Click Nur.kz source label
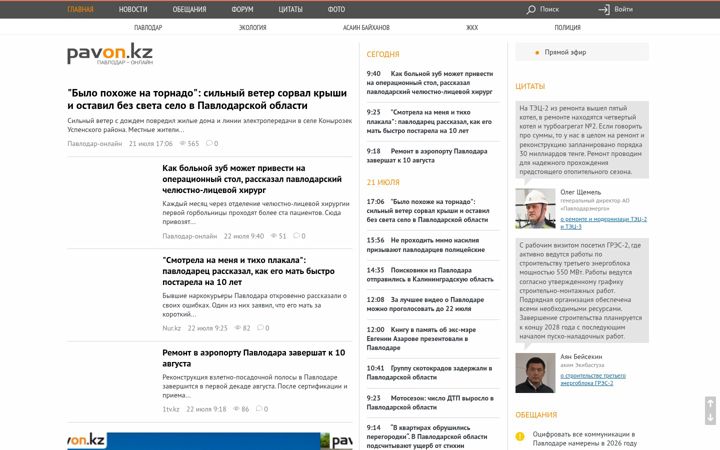The height and width of the screenshot is (450, 720). [x=171, y=328]
